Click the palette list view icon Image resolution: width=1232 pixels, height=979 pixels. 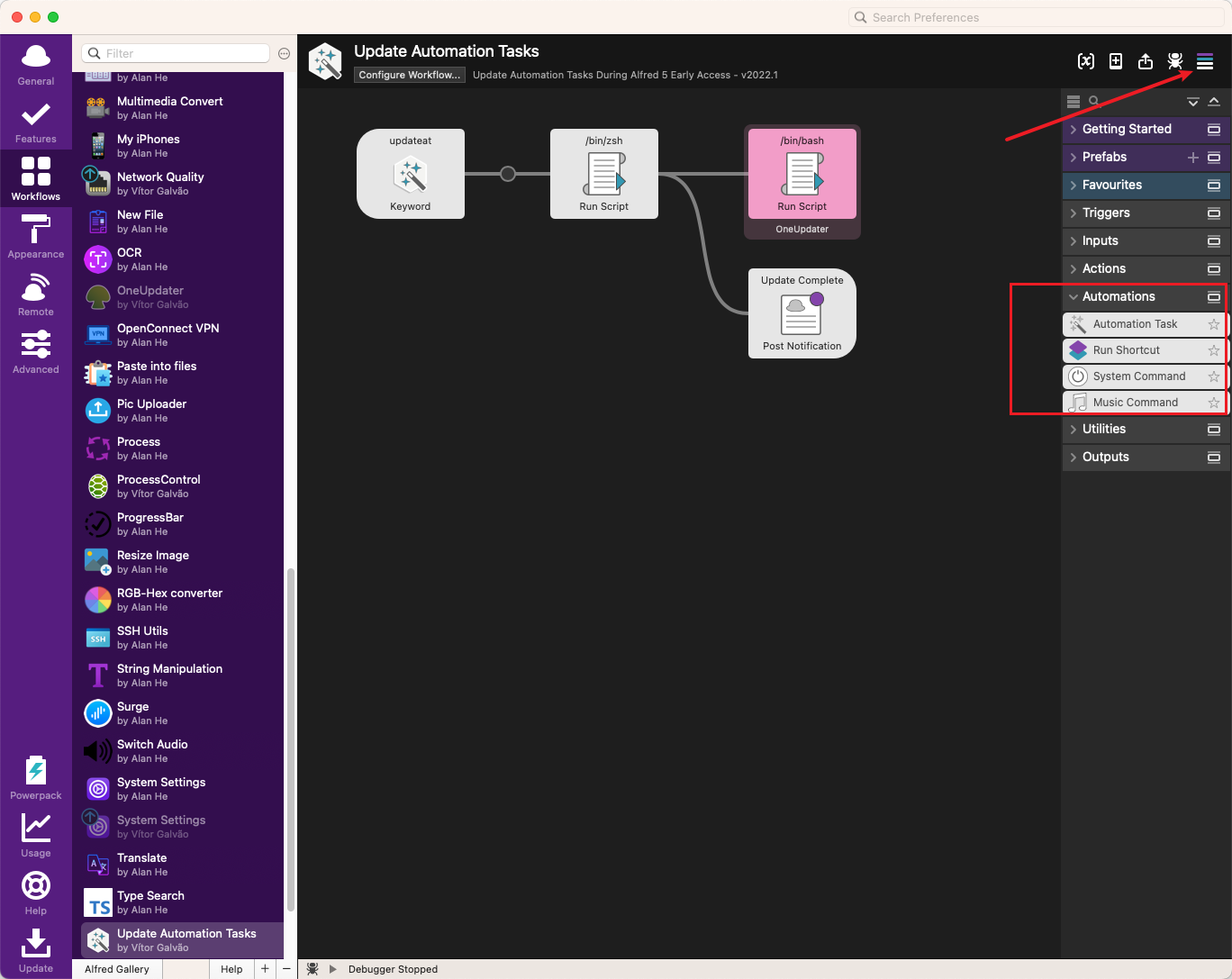tap(1073, 102)
